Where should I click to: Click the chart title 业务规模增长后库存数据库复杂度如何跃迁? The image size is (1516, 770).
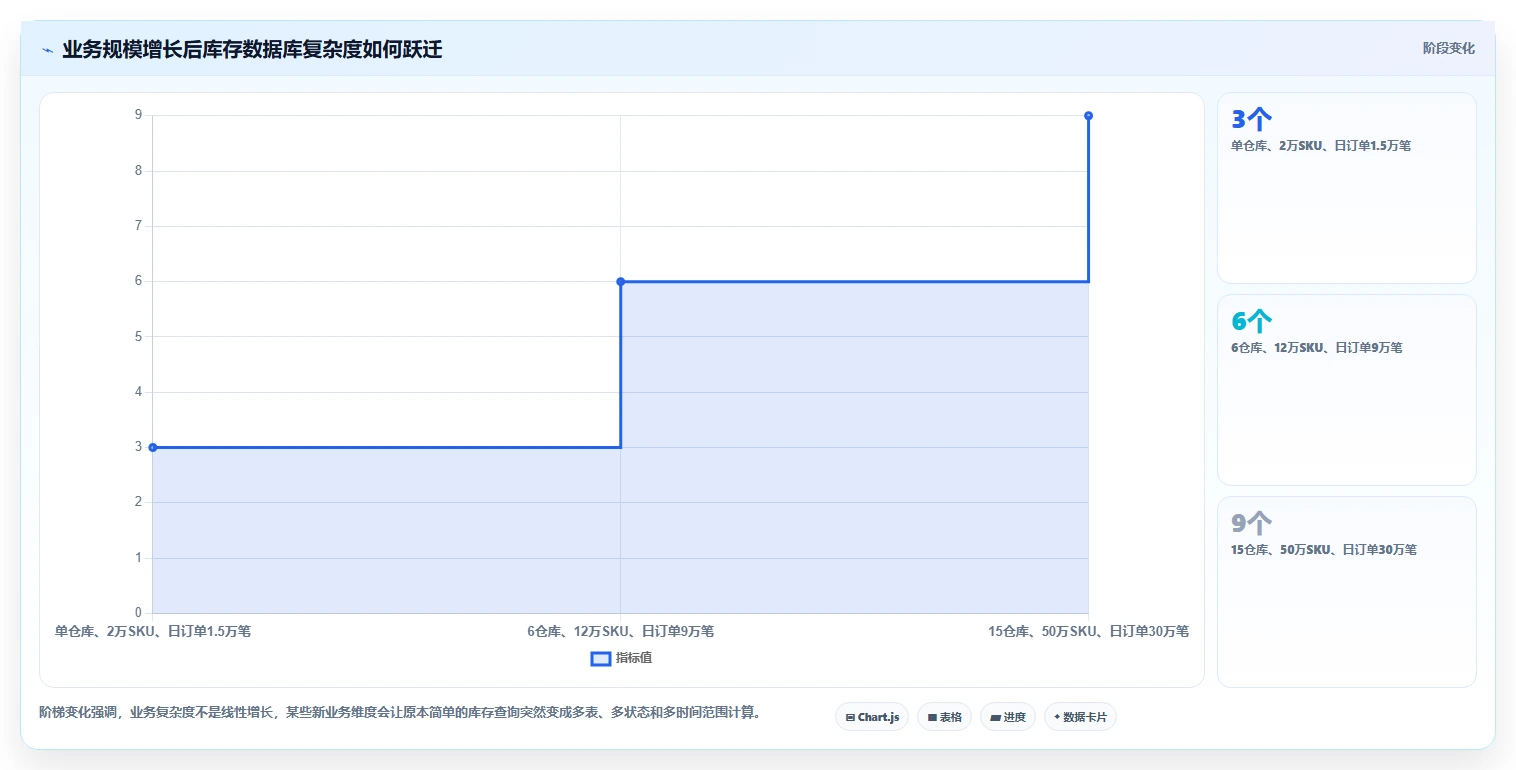pyautogui.click(x=252, y=50)
